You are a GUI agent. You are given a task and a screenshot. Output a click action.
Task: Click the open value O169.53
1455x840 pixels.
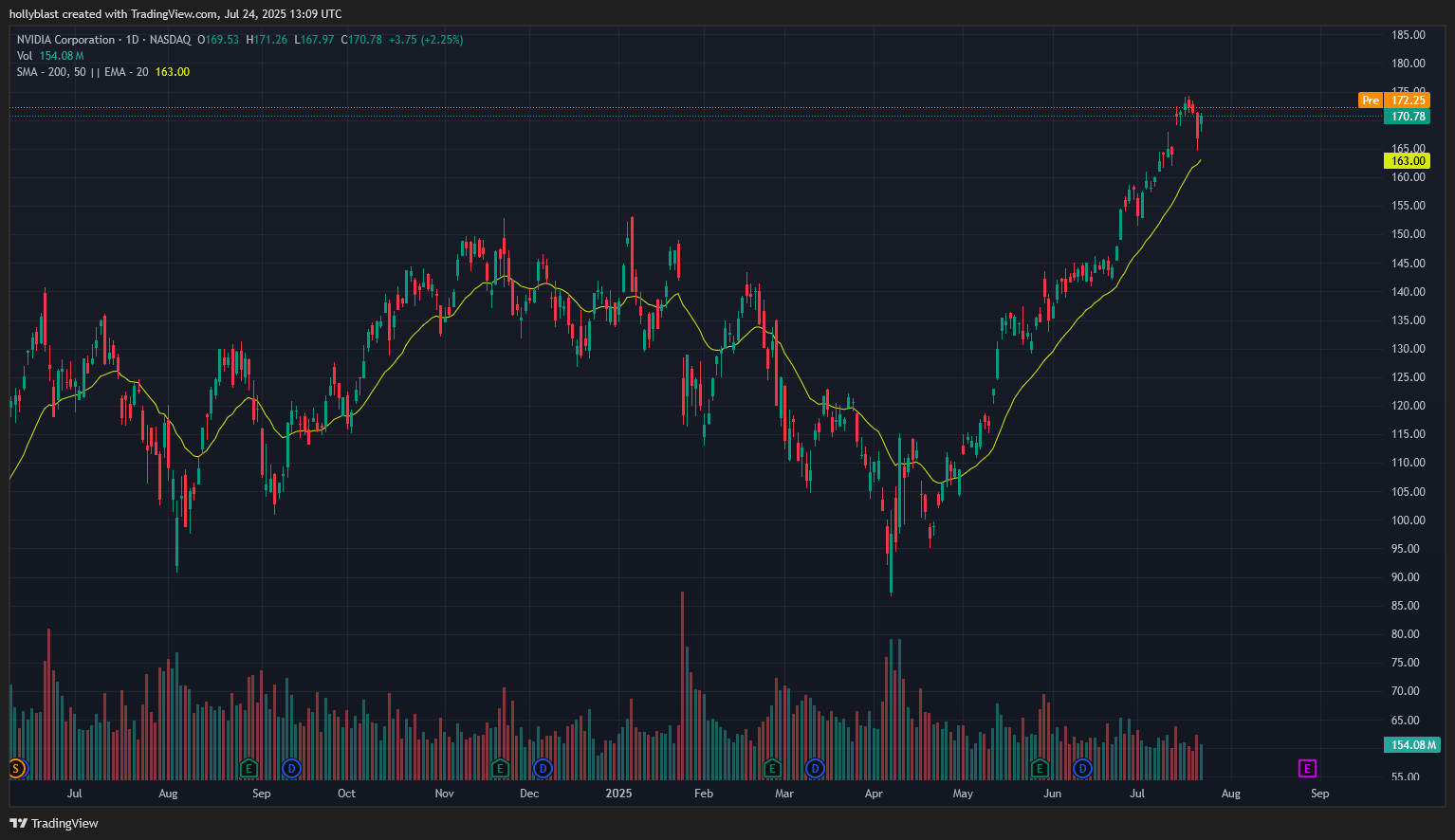218,40
